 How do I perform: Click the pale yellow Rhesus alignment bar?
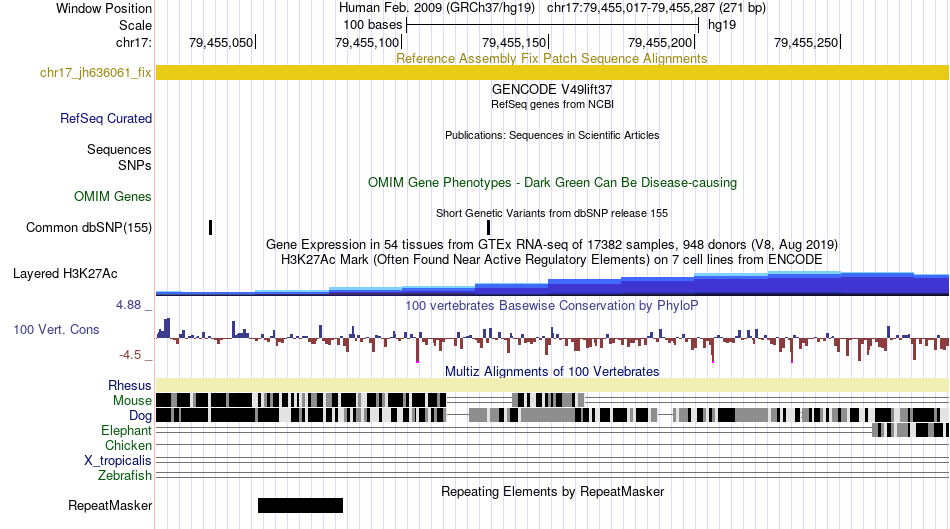553,385
